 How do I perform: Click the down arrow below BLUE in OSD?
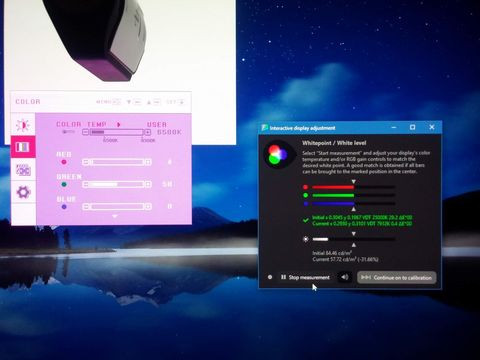click(115, 216)
